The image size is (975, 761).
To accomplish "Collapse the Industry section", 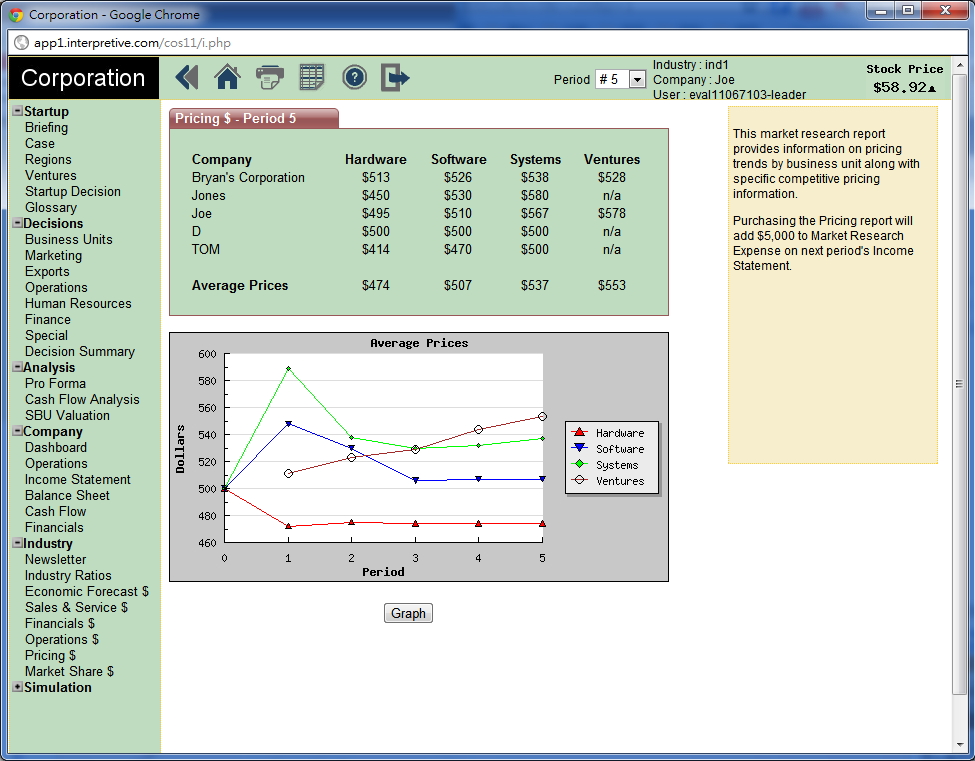I will tap(17, 544).
